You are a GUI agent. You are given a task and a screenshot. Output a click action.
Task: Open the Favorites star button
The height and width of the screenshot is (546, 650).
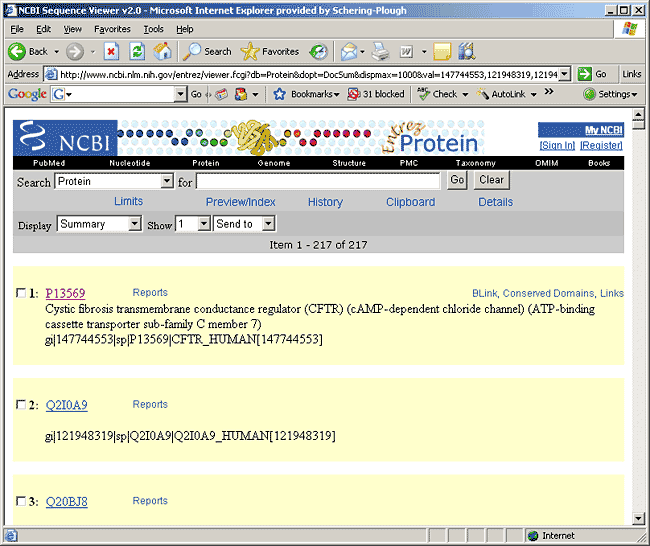point(269,52)
